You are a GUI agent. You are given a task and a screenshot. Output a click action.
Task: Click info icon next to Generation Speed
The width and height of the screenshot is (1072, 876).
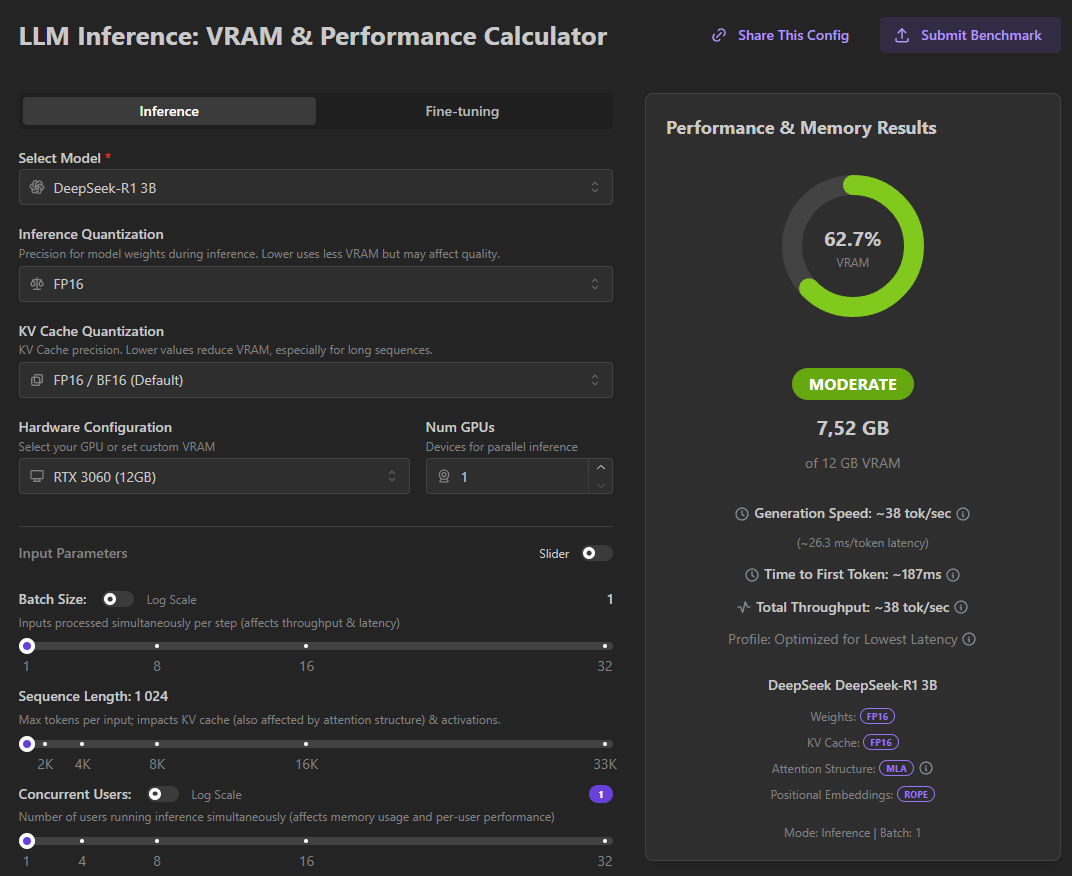click(963, 514)
